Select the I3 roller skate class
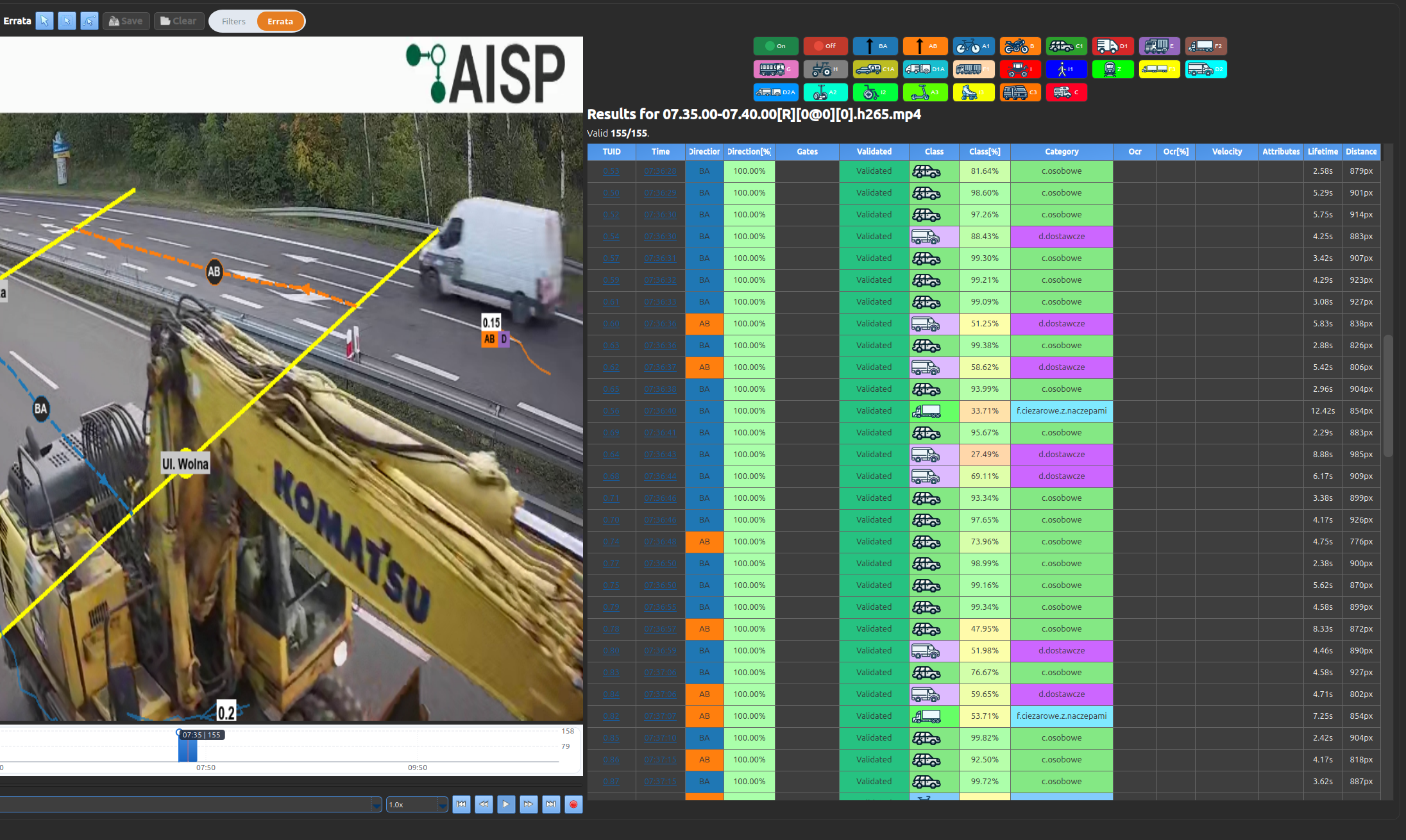1406x840 pixels. tap(974, 92)
